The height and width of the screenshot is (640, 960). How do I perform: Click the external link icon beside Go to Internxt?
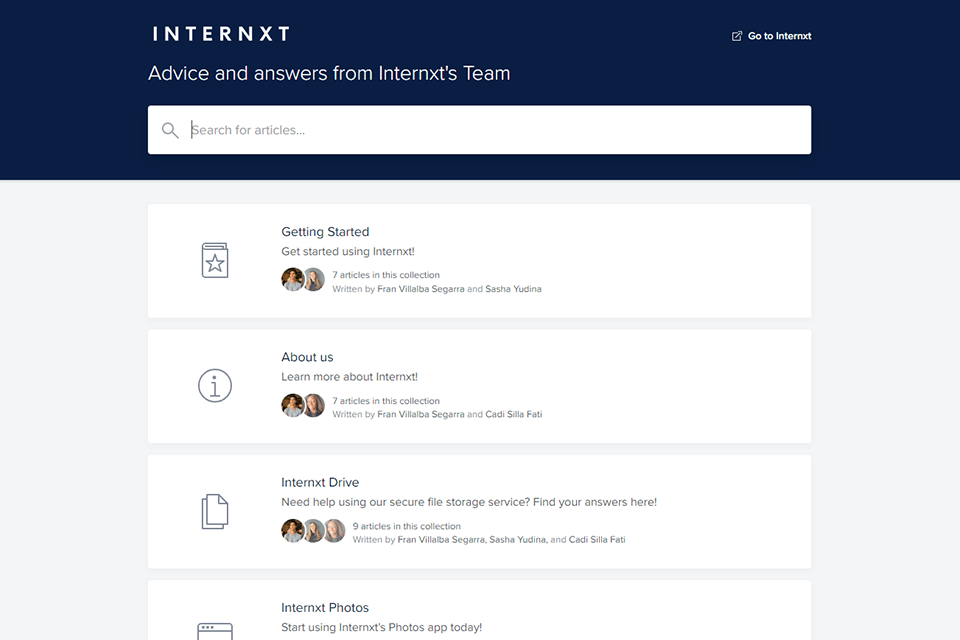(737, 36)
